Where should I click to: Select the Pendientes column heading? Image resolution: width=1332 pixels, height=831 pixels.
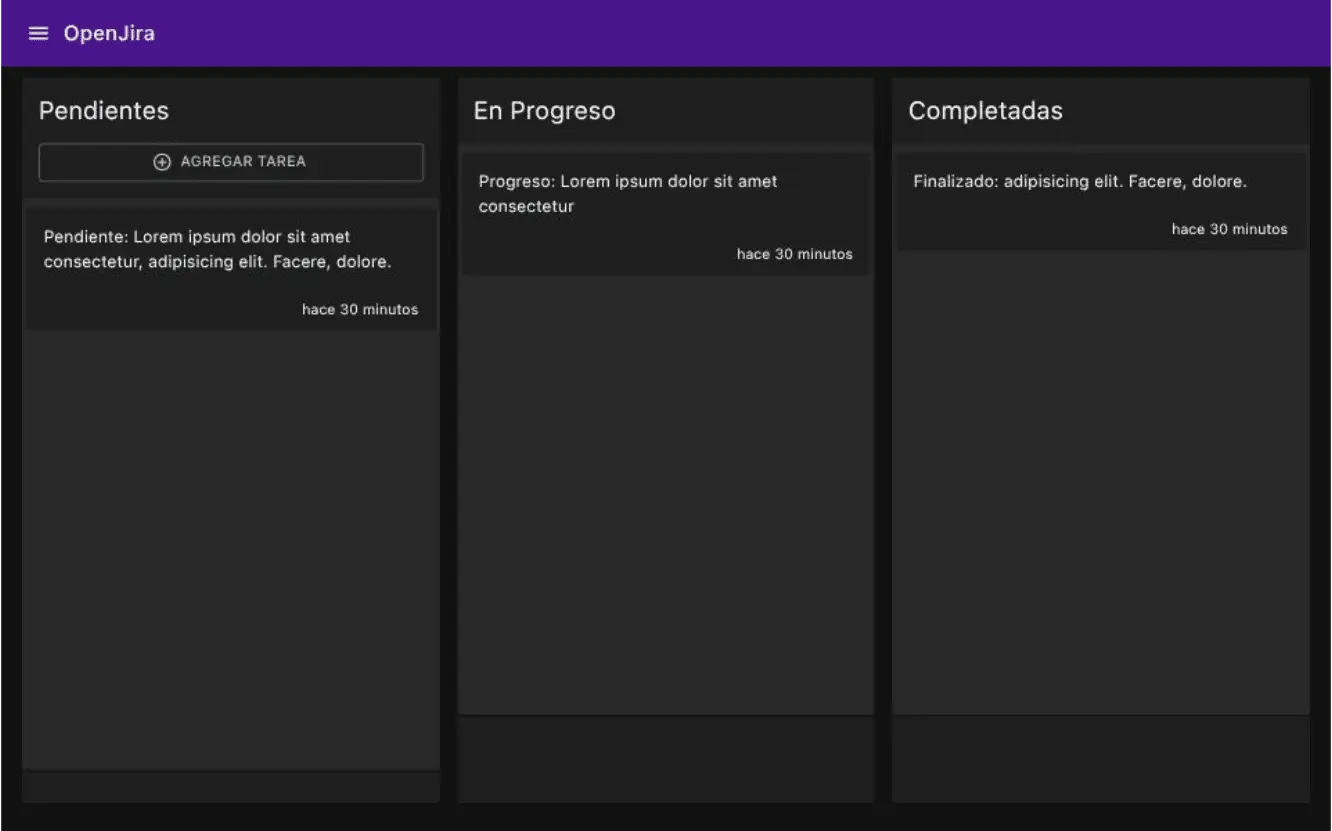104,111
